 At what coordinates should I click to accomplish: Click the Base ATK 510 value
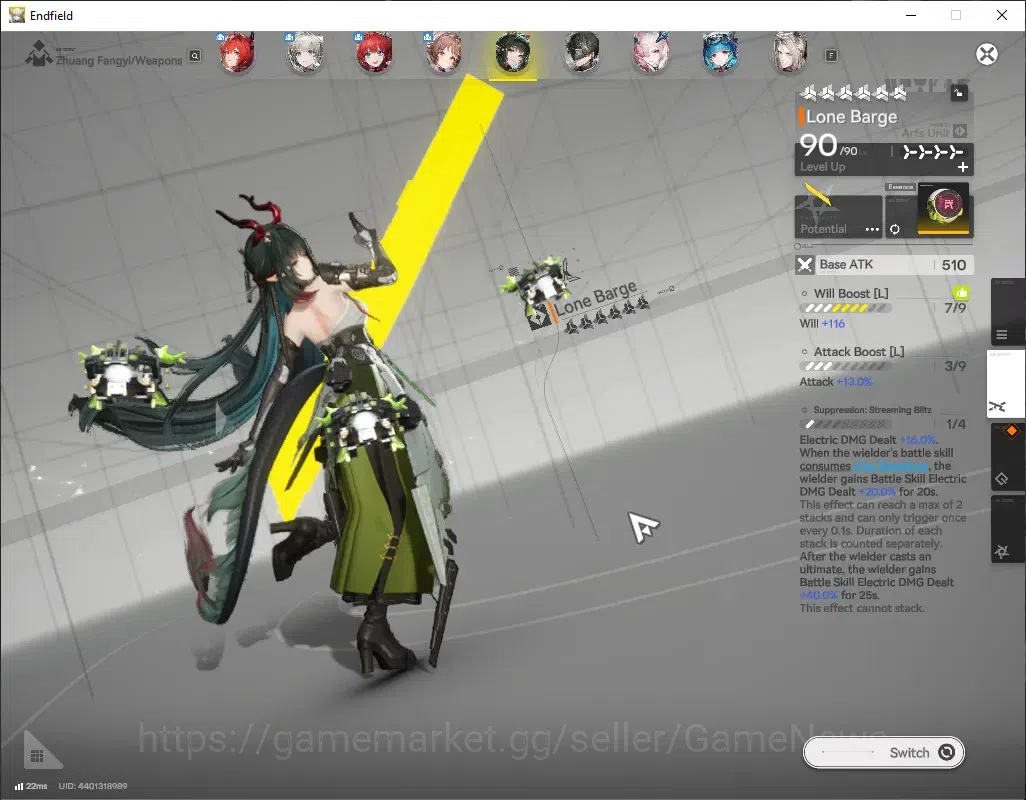pyautogui.click(x=953, y=265)
